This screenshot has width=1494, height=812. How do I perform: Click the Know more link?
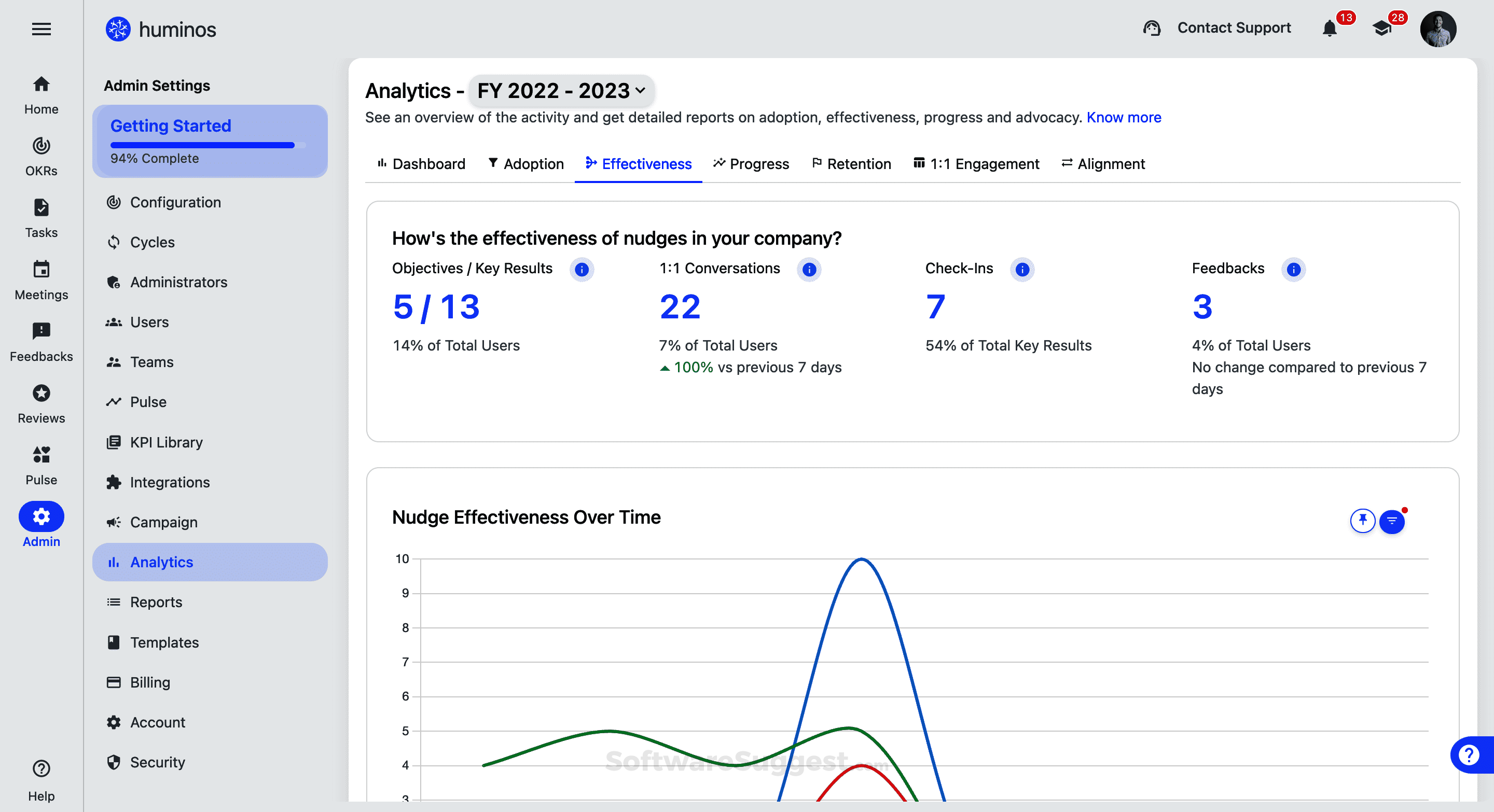pyautogui.click(x=1124, y=118)
